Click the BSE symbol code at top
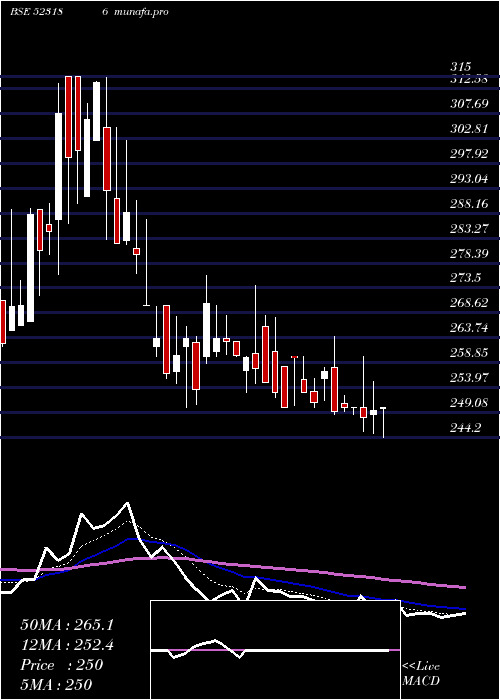This screenshot has width=500, height=700. [36, 12]
